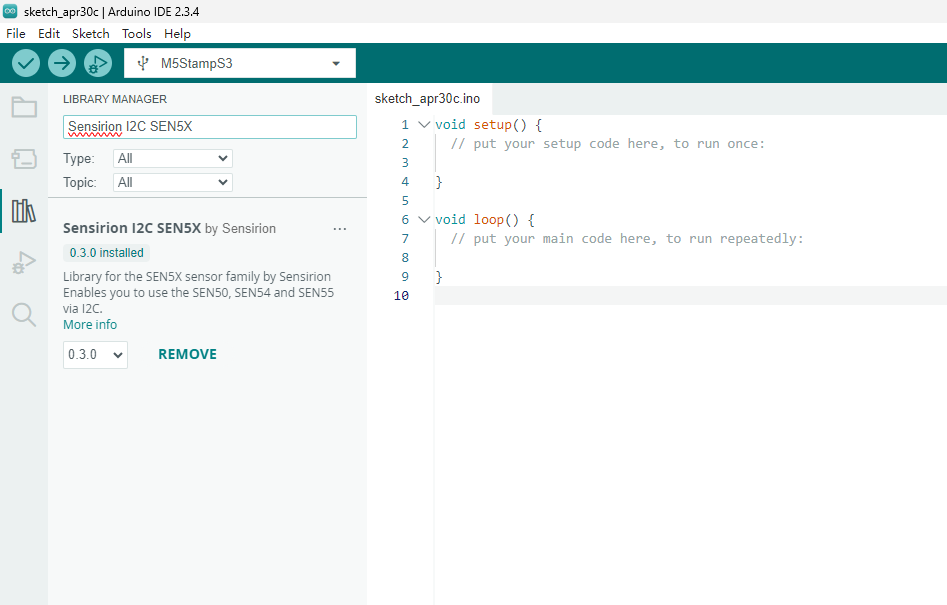Click the Arduino IDE logo in title bar
The width and height of the screenshot is (947, 605).
tap(10, 11)
